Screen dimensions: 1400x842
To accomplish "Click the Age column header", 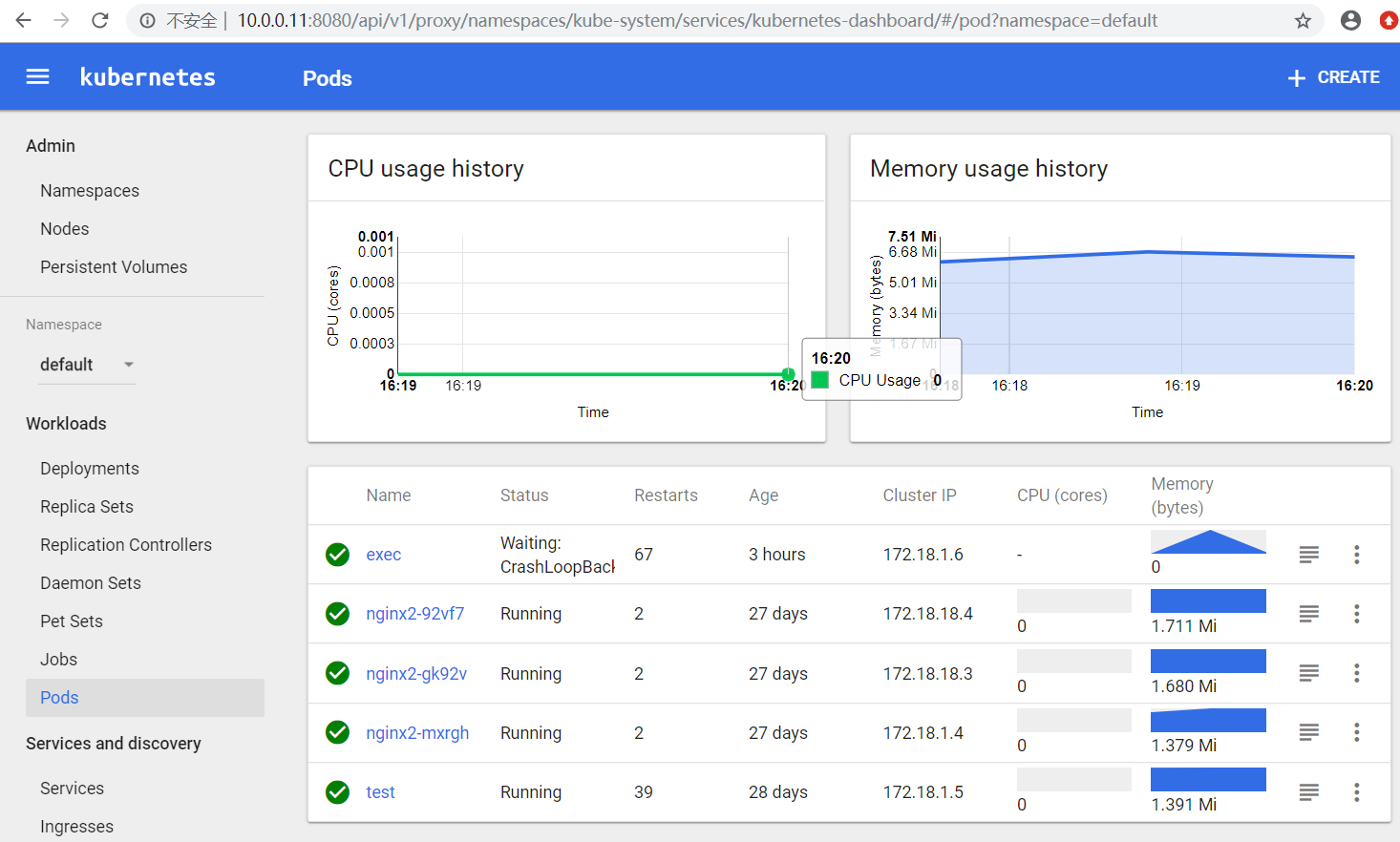I will 763,495.
